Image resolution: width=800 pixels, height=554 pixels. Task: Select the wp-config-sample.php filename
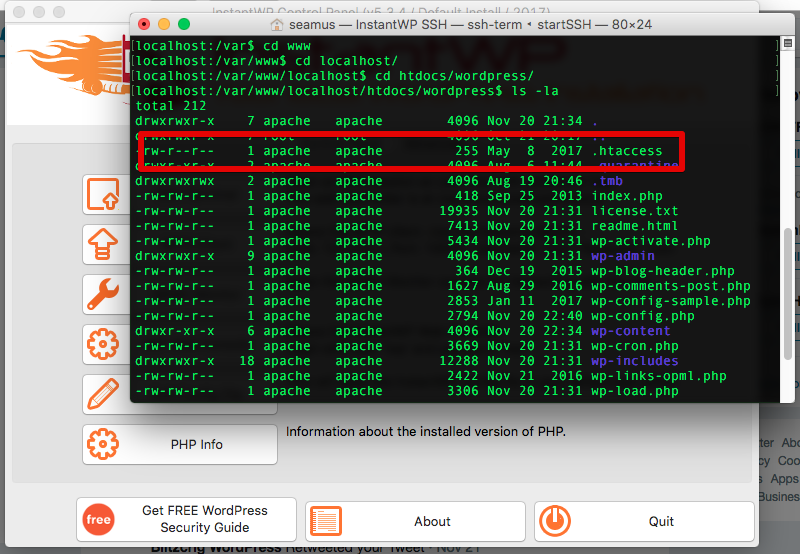click(670, 301)
